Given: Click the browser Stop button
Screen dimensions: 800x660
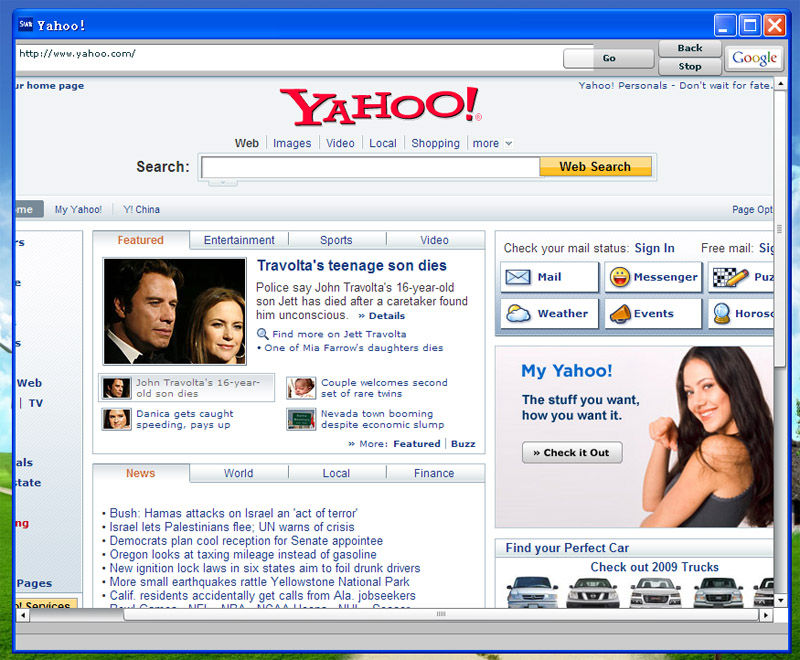Looking at the screenshot, I should 690,66.
